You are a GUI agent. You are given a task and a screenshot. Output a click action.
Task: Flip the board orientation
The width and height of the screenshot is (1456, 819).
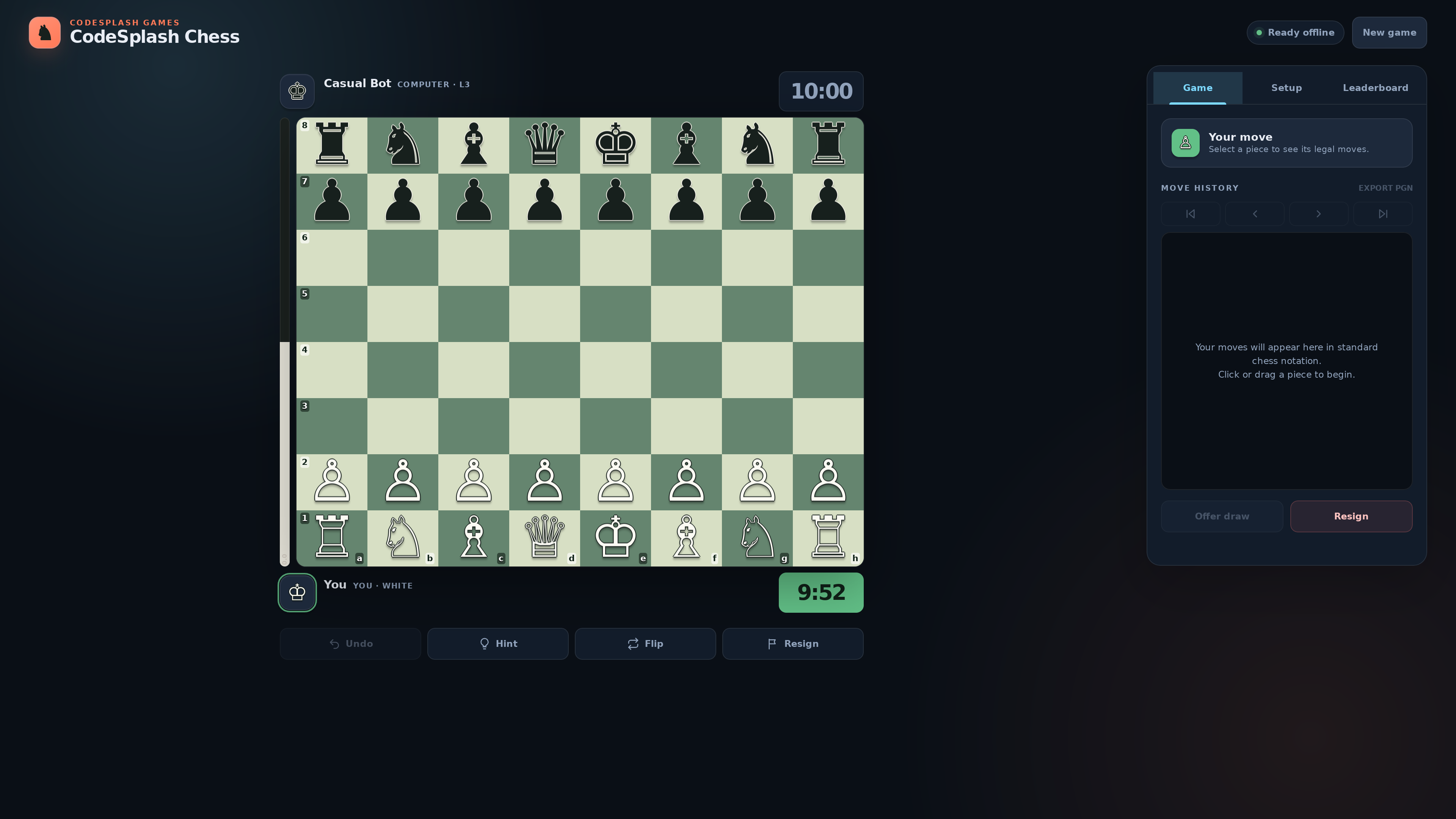tap(645, 644)
